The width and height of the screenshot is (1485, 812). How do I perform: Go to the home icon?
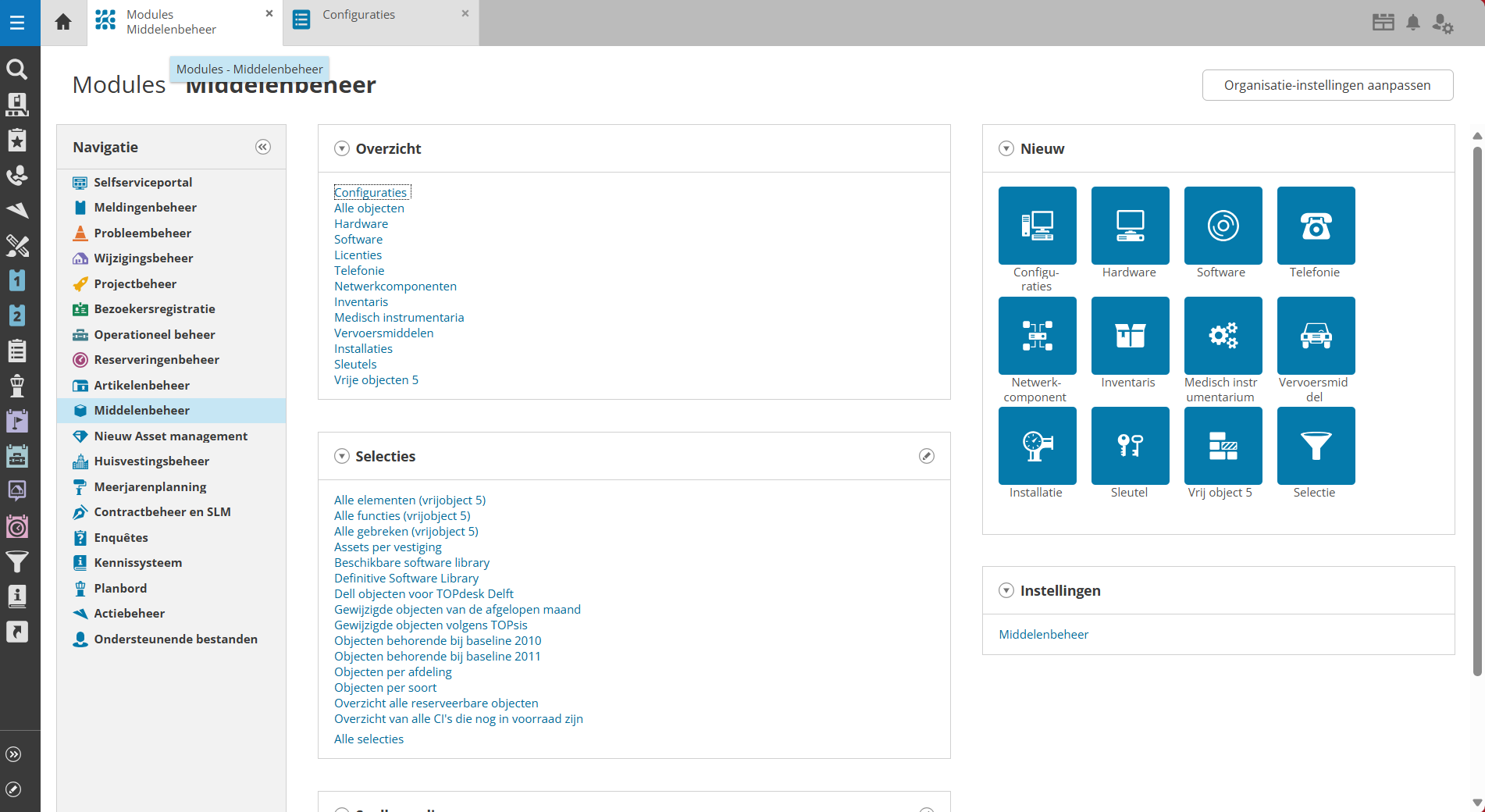point(63,22)
